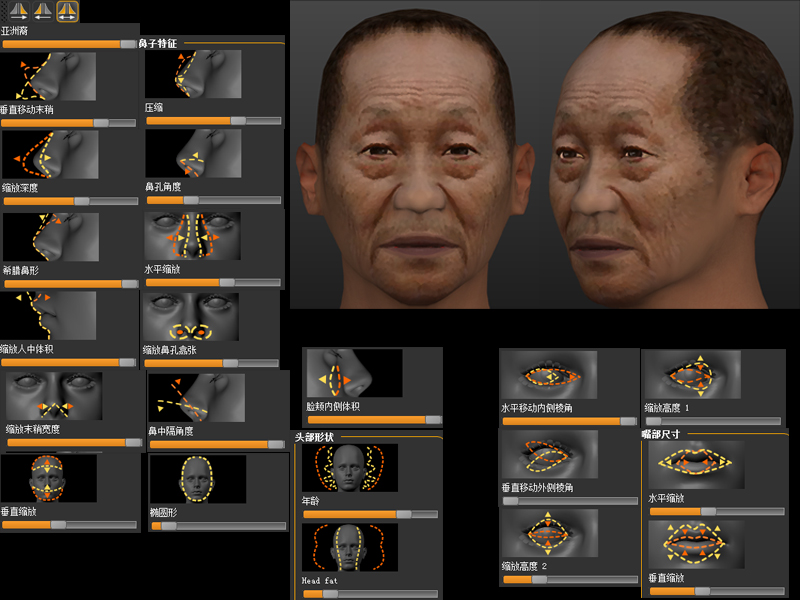
Task: Click the 鼻子特征 section header
Action: click(x=158, y=44)
